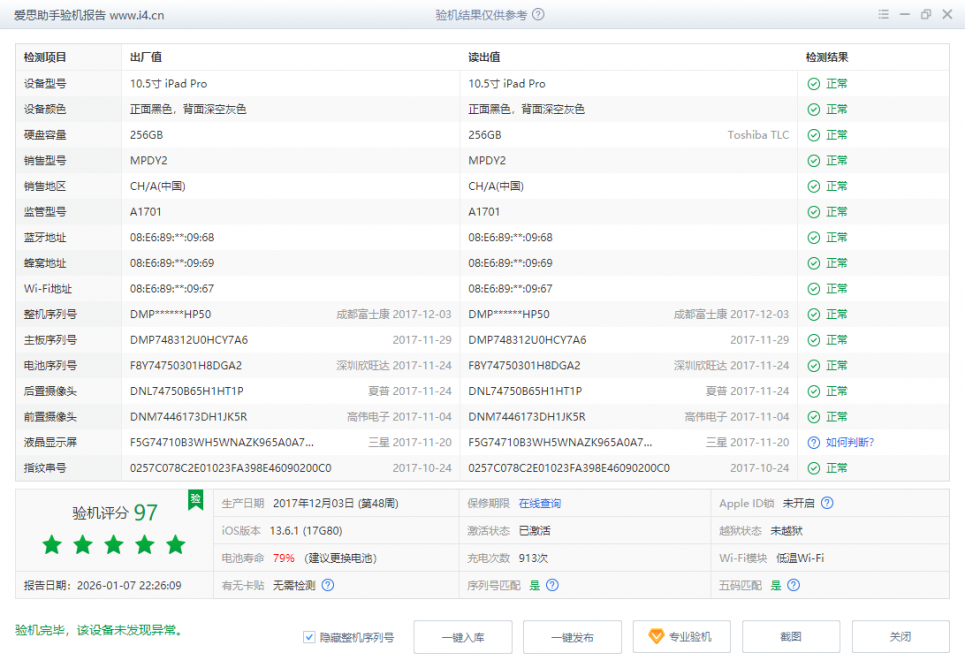Open 如何判断? link for display
The image size is (965, 668).
click(850, 442)
